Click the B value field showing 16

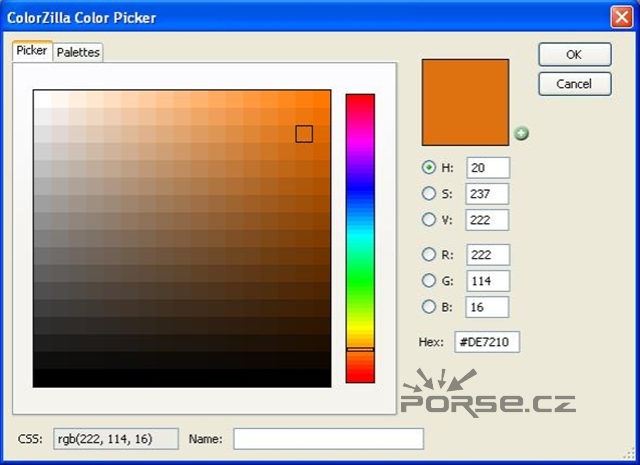click(487, 307)
